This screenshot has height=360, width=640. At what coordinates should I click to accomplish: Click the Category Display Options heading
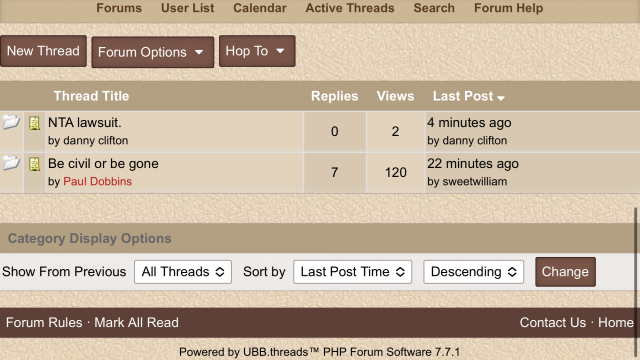pyautogui.click(x=90, y=238)
